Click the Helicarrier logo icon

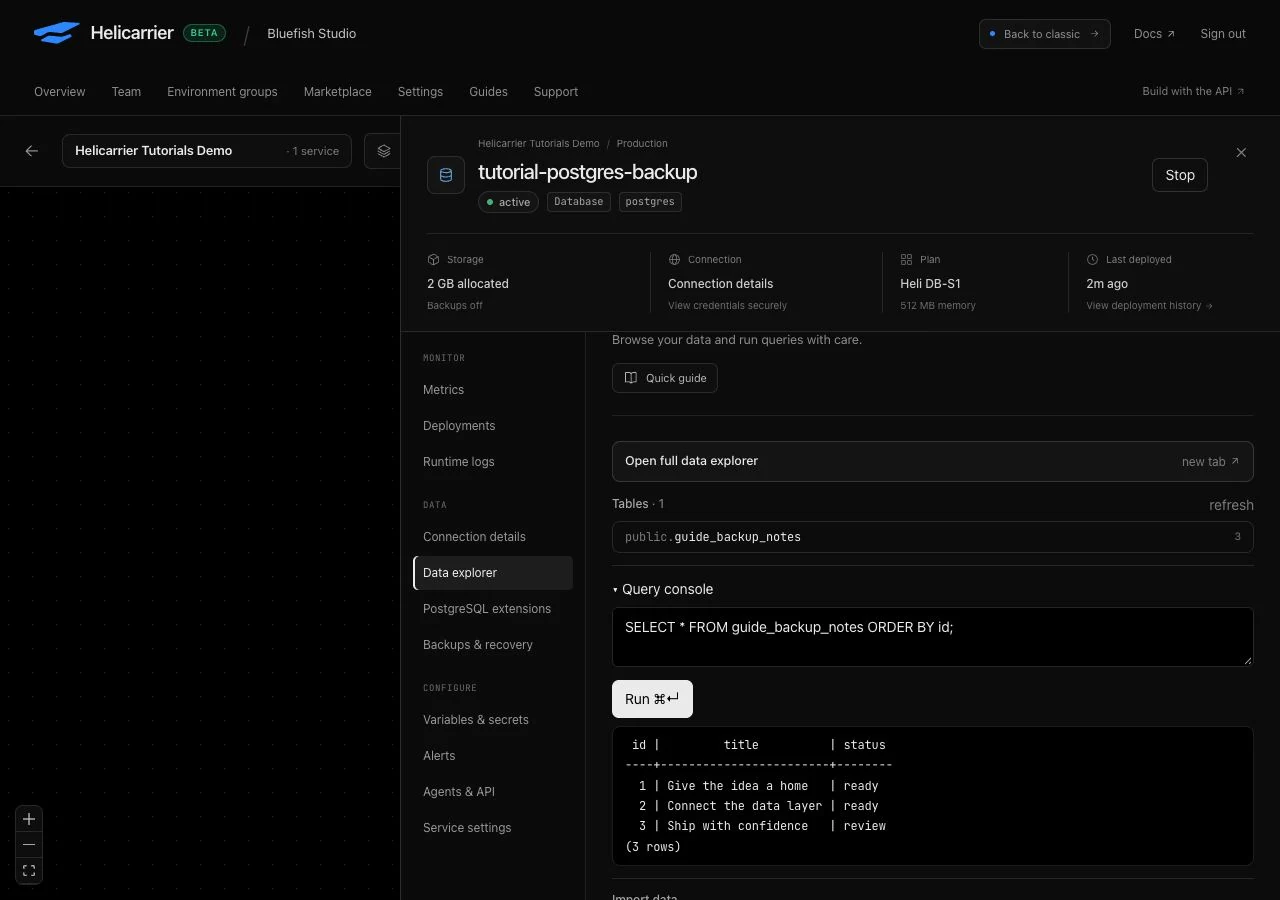tap(56, 33)
